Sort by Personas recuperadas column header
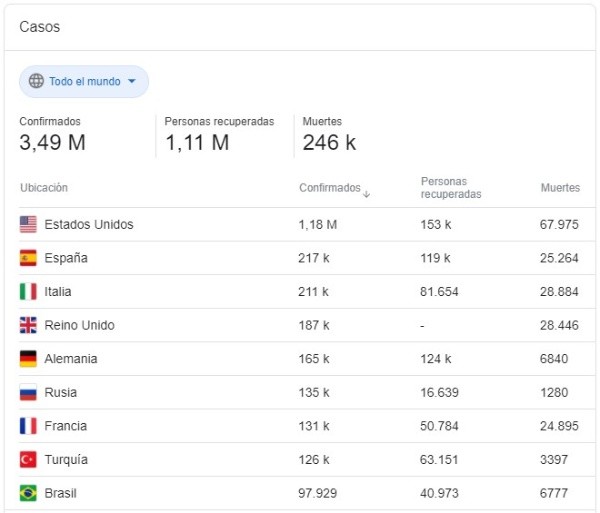600x513 pixels. point(451,188)
